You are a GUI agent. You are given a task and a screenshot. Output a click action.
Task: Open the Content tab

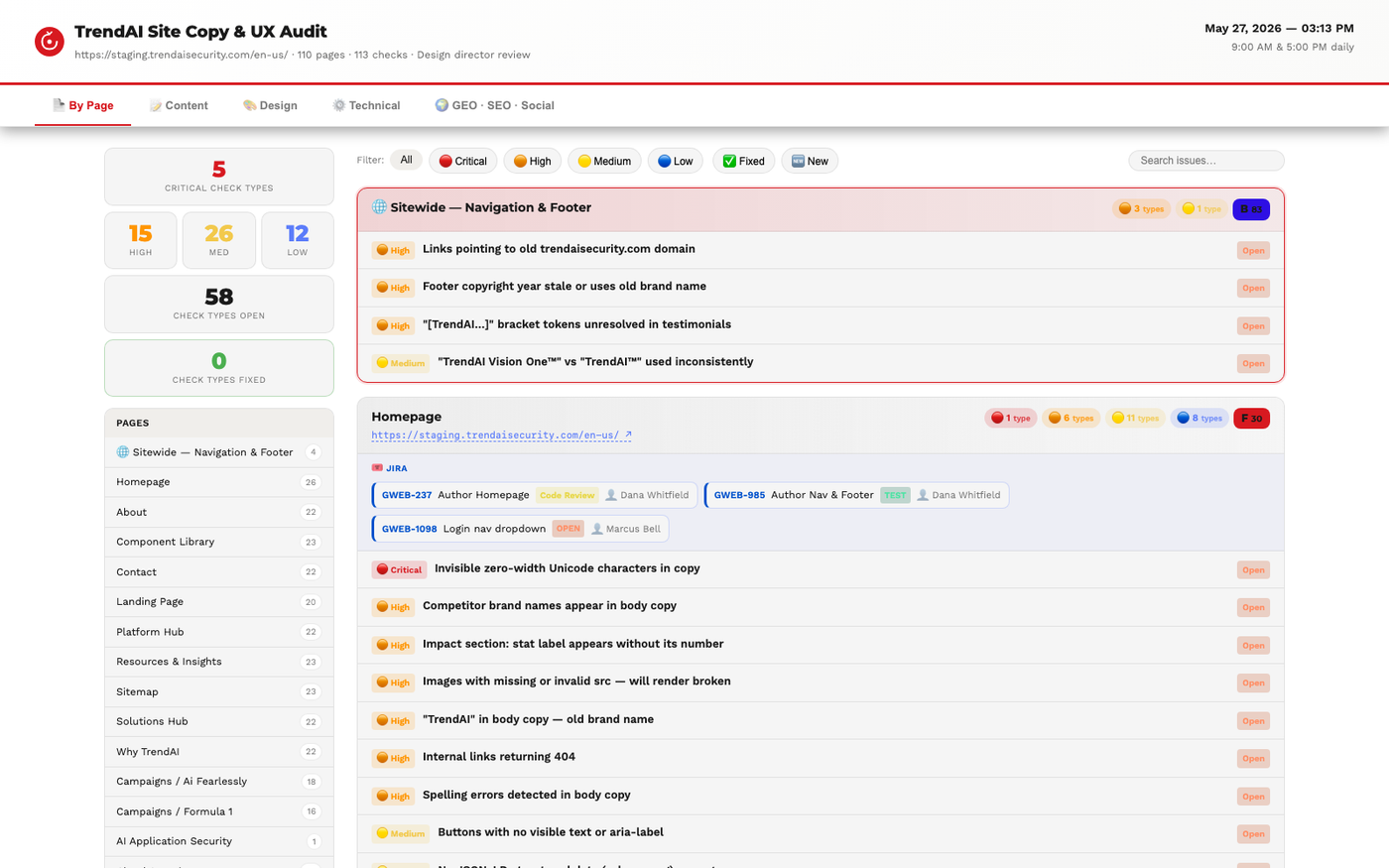[179, 105]
